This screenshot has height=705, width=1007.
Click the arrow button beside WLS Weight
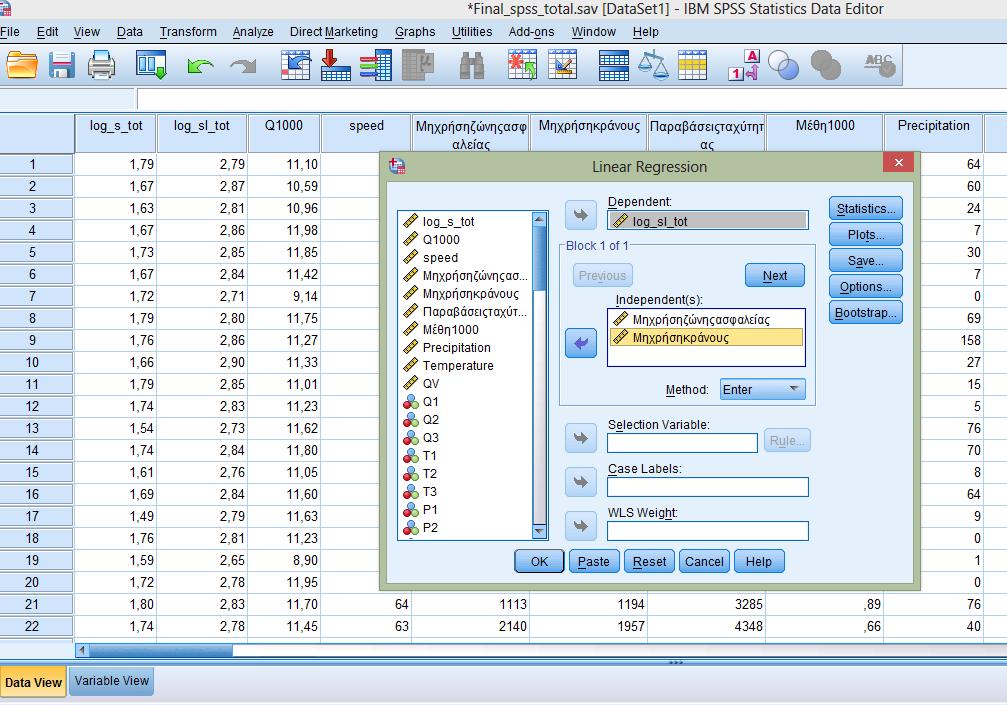(581, 527)
